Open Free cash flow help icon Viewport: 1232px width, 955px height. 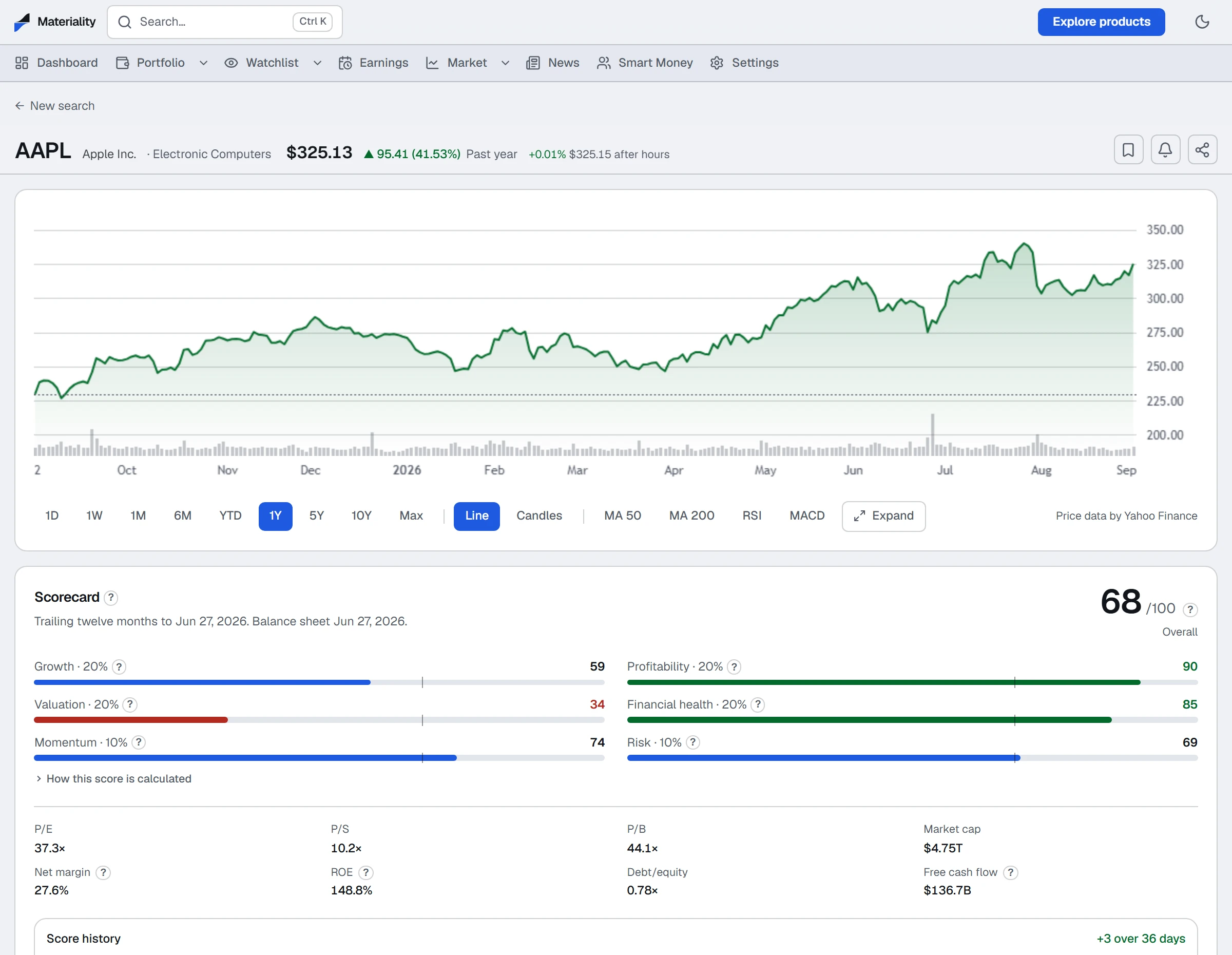tap(1011, 873)
